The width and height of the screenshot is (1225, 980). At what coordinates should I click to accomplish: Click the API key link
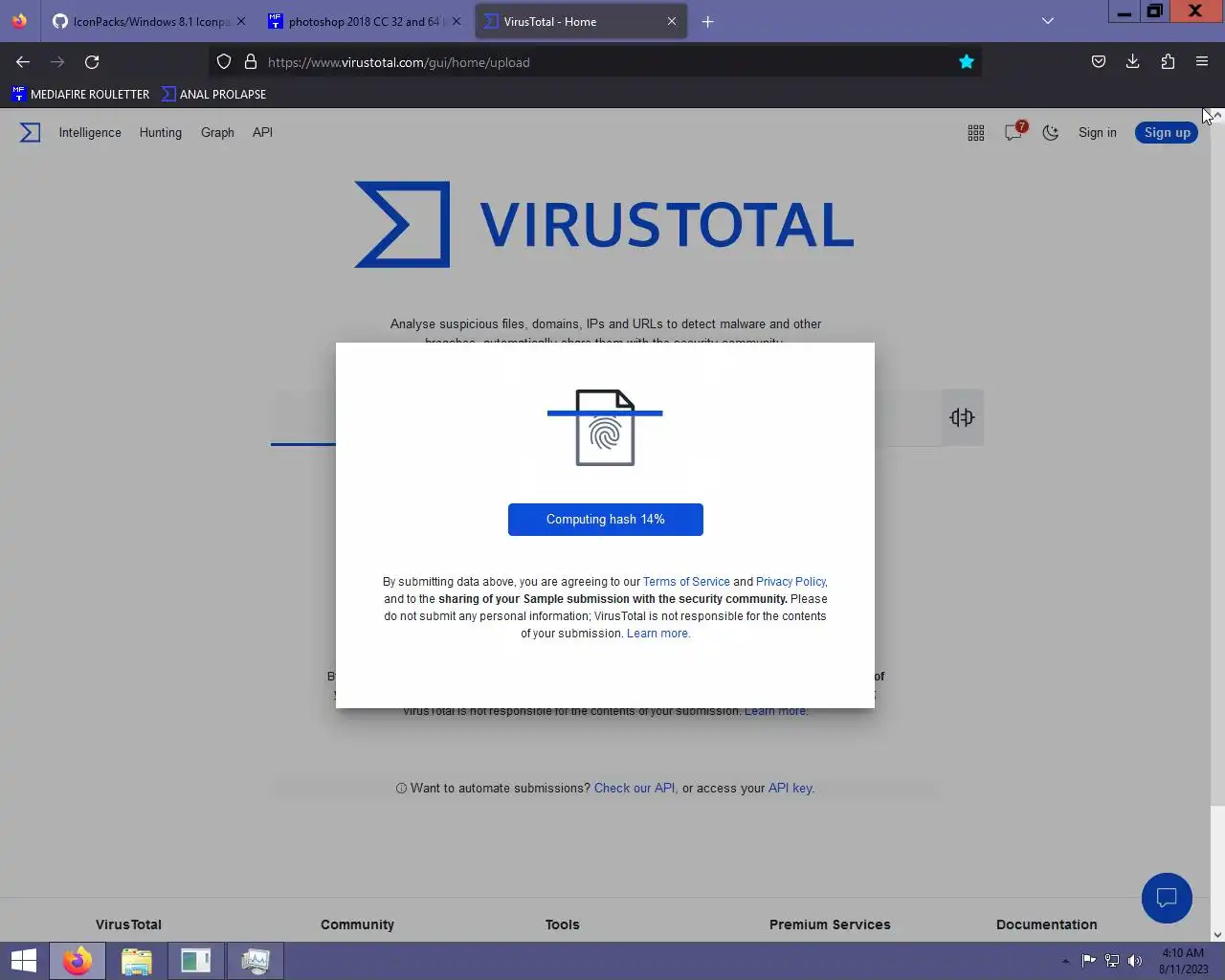tap(791, 789)
